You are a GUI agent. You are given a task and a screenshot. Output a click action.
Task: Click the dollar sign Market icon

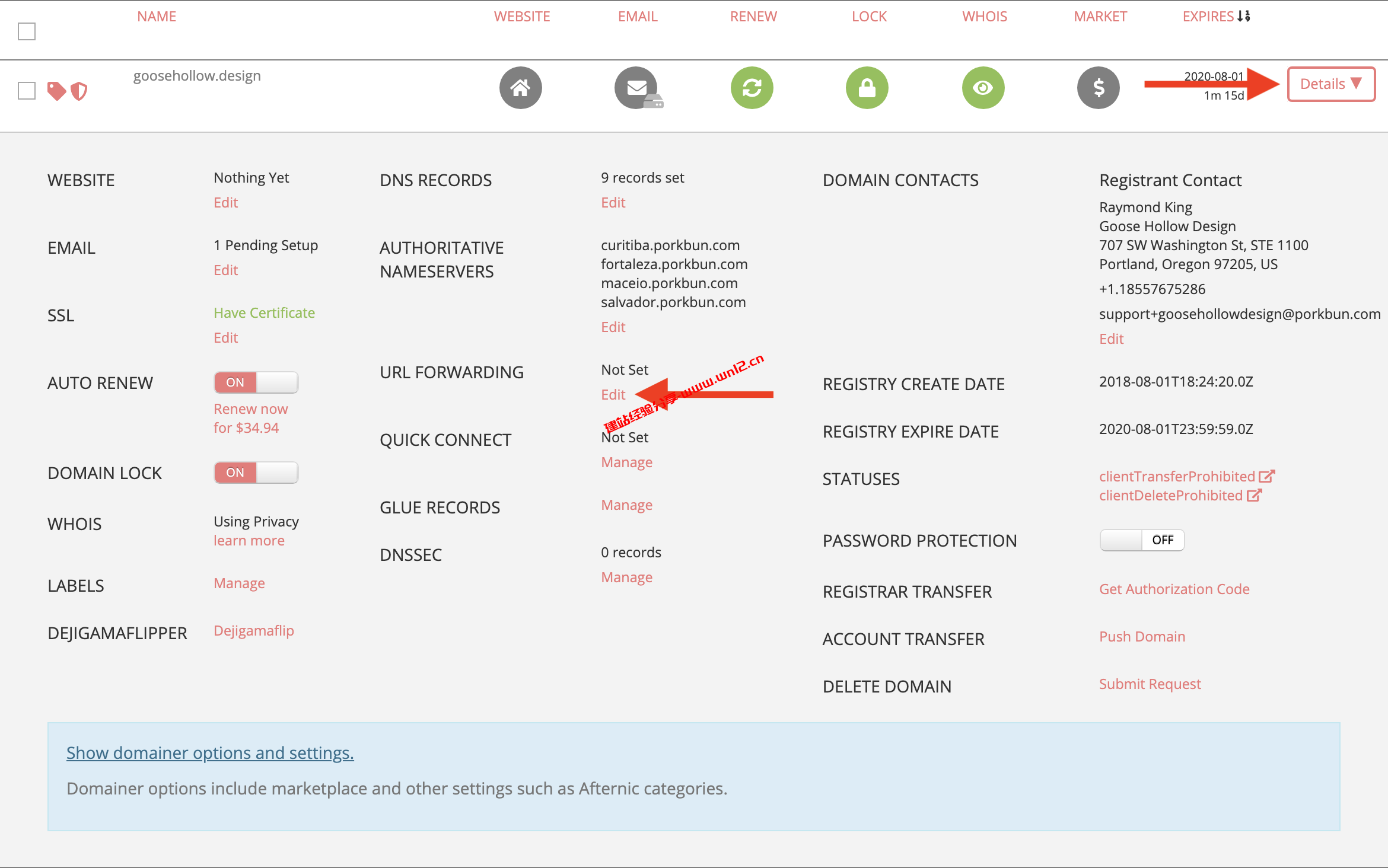pos(1098,88)
